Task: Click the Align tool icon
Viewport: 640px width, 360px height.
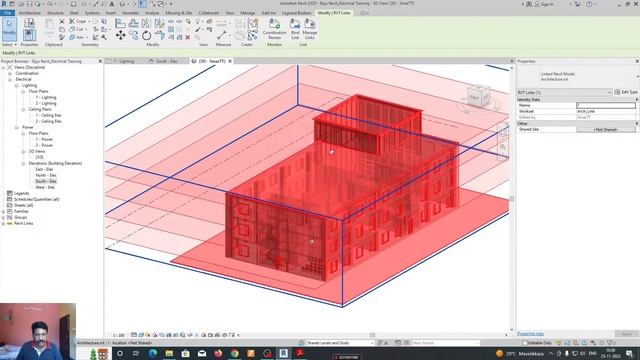Action: click(120, 23)
